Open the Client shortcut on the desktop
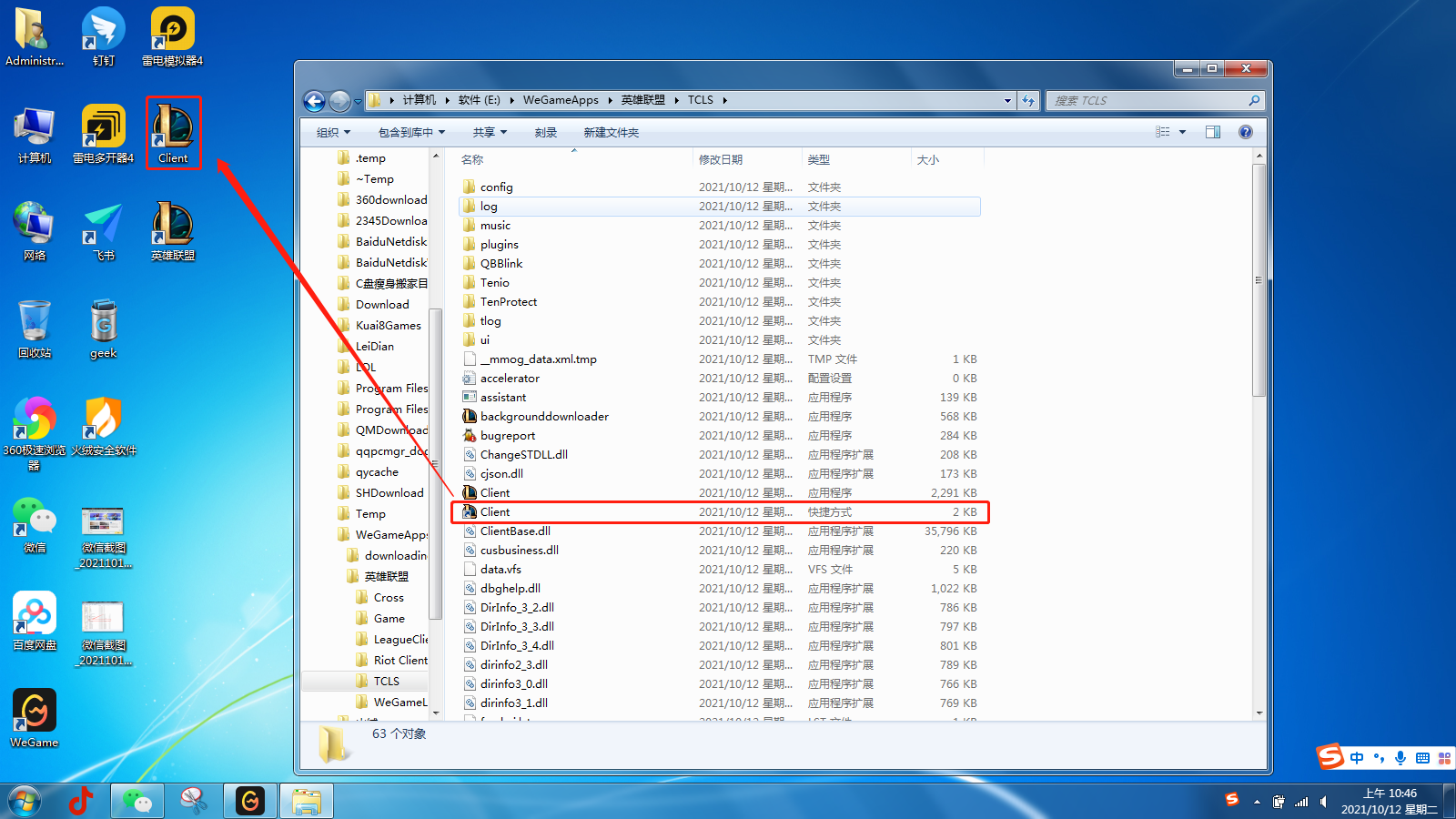 pos(173,133)
